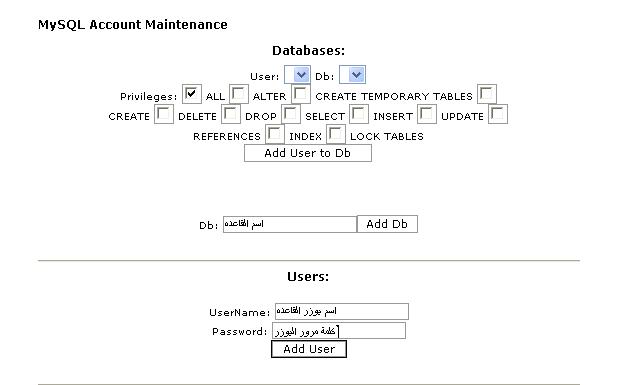The image size is (626, 385).
Task: Tick the checkbox directly before DROP
Action: pyautogui.click(x=231, y=114)
